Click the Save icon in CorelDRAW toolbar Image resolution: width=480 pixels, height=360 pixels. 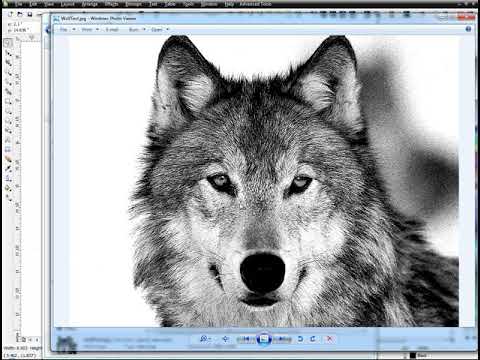coord(30,14)
